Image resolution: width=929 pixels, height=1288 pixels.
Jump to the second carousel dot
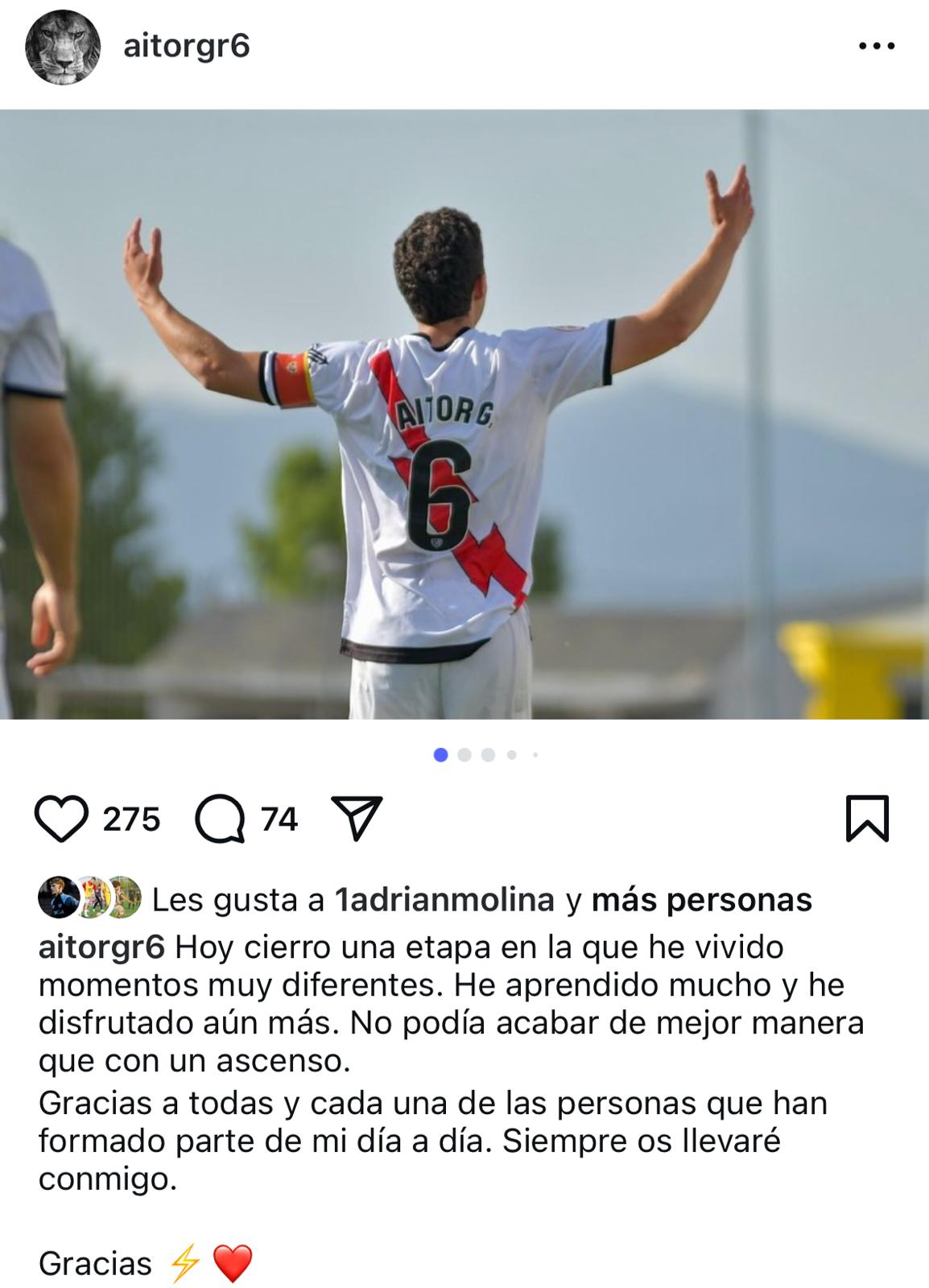(464, 755)
